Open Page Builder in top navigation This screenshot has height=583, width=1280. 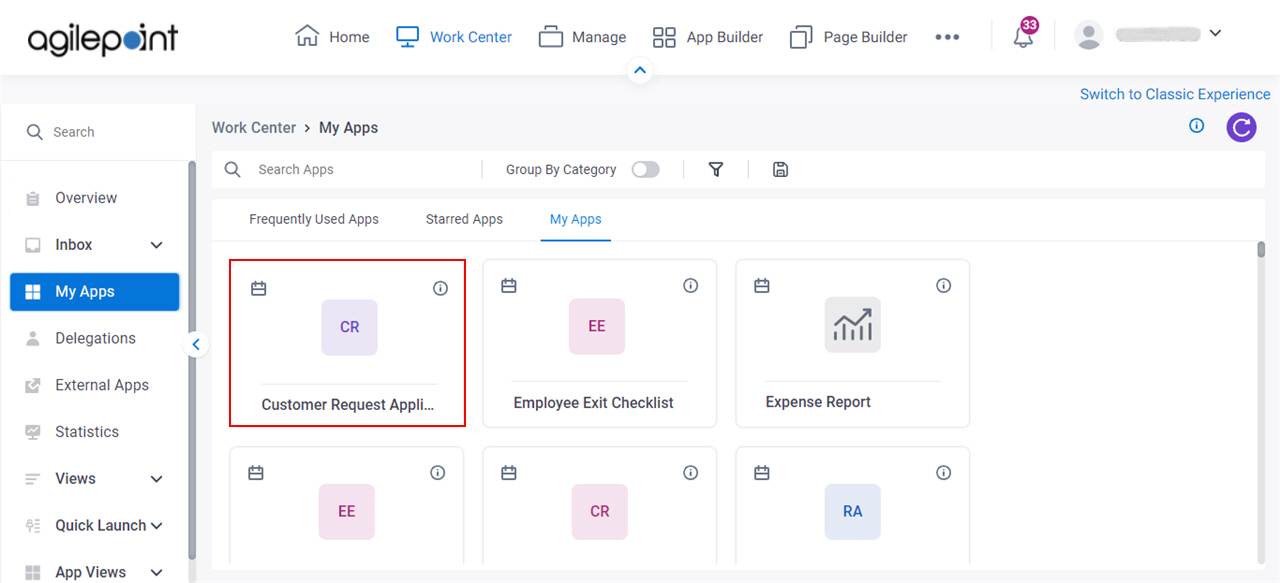(849, 37)
